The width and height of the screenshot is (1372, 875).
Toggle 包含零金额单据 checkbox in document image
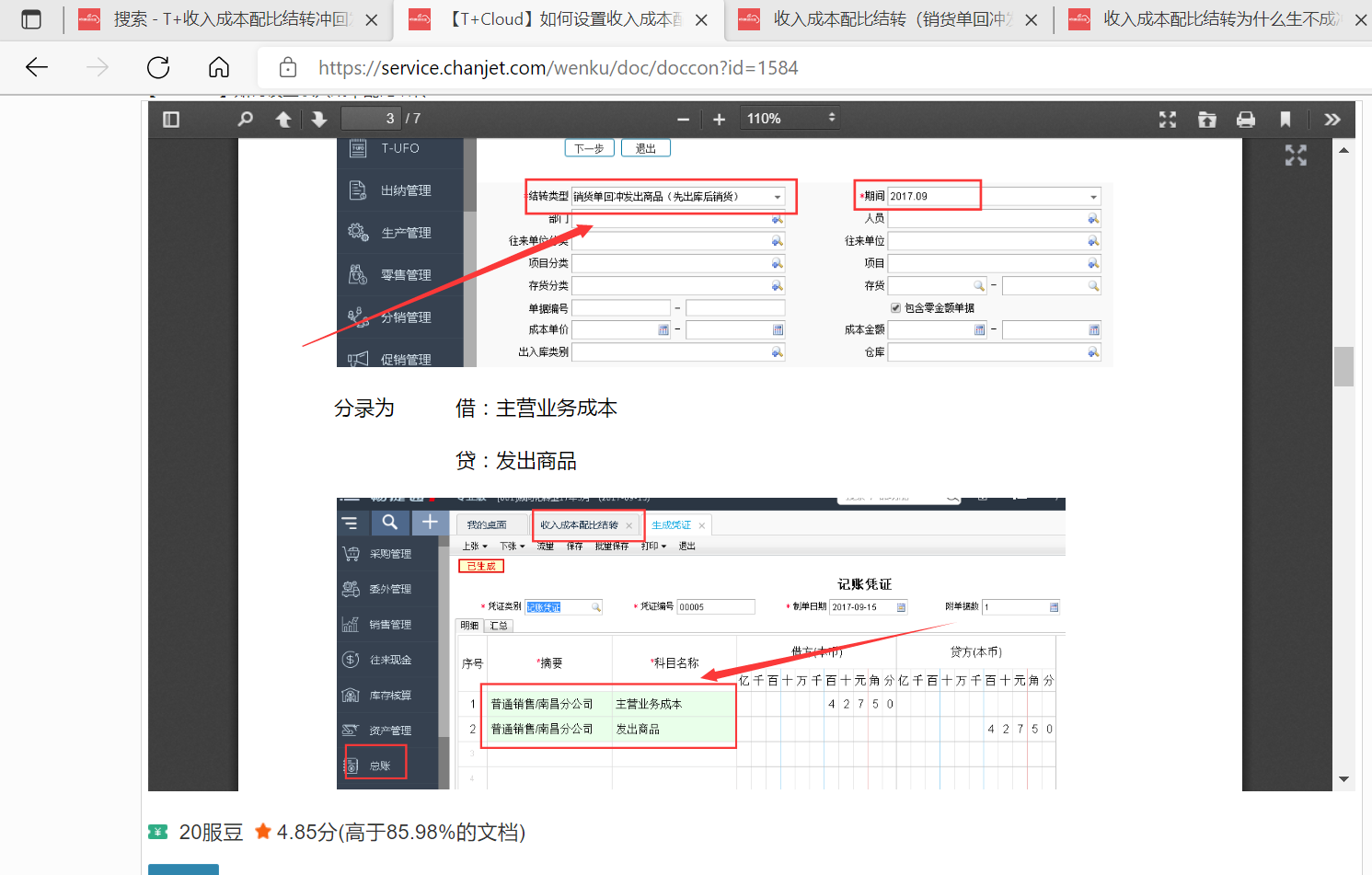895,308
